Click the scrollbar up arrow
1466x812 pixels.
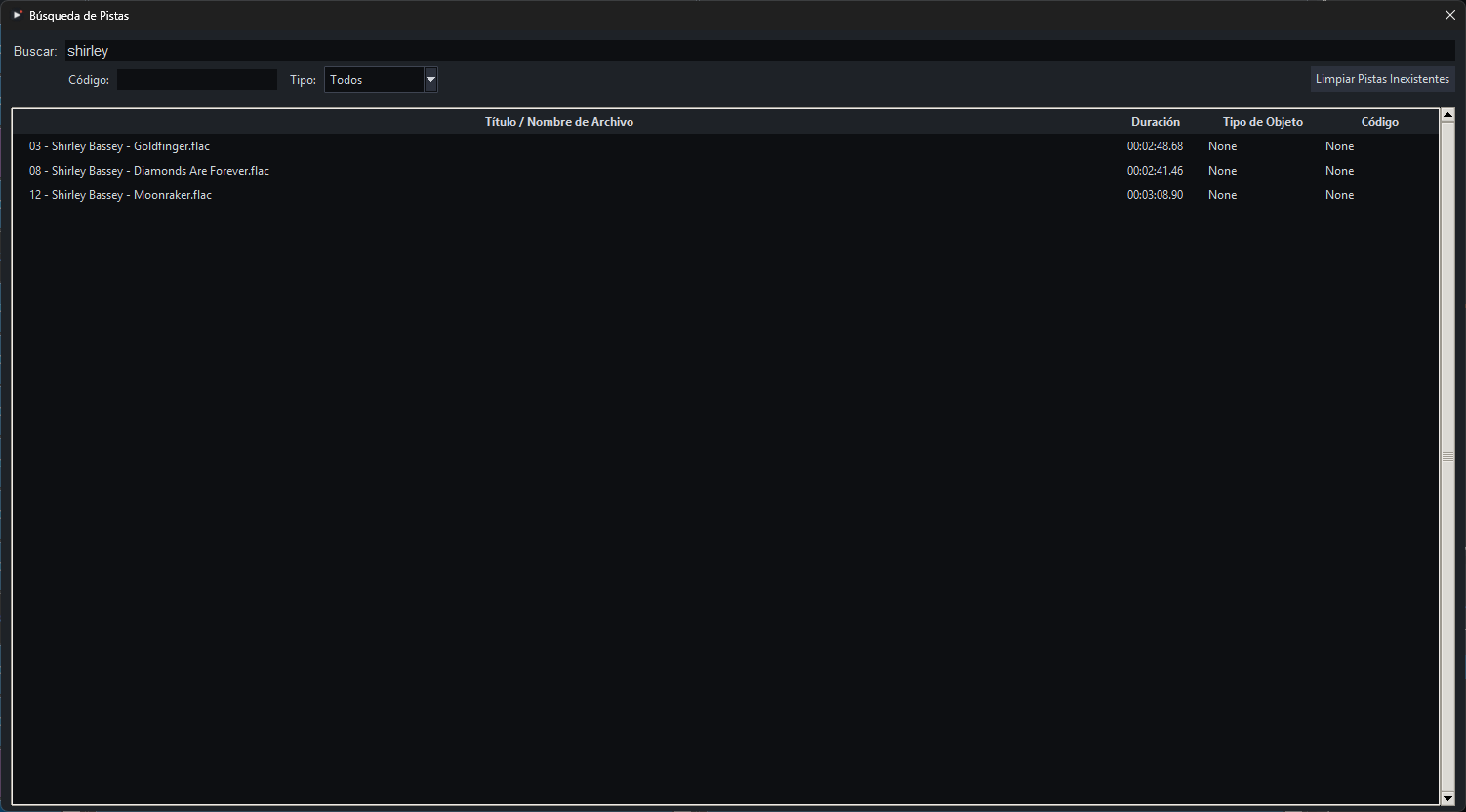pyautogui.click(x=1447, y=116)
